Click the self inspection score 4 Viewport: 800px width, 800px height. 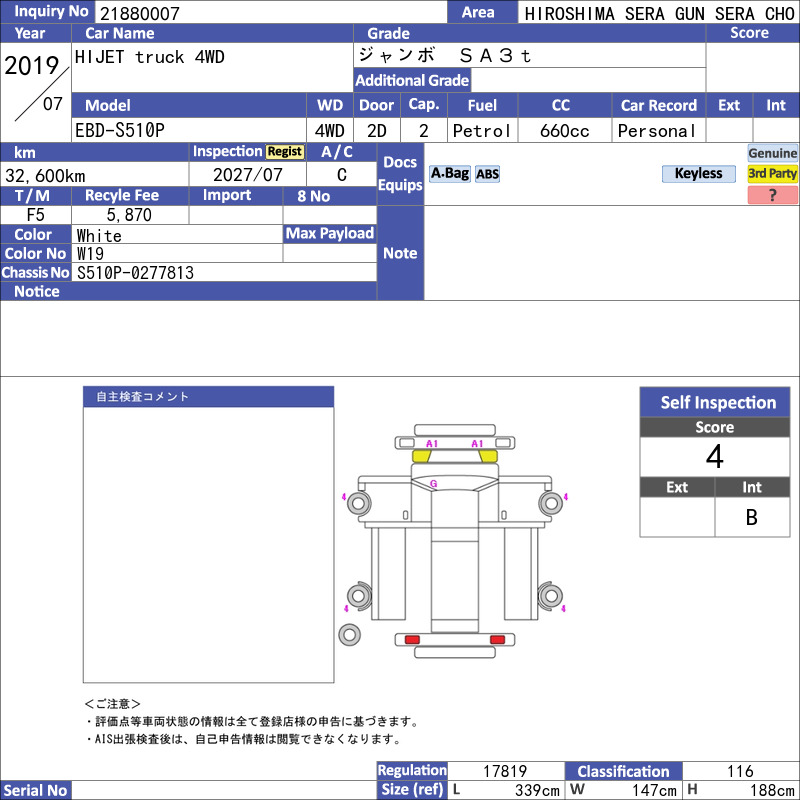715,456
